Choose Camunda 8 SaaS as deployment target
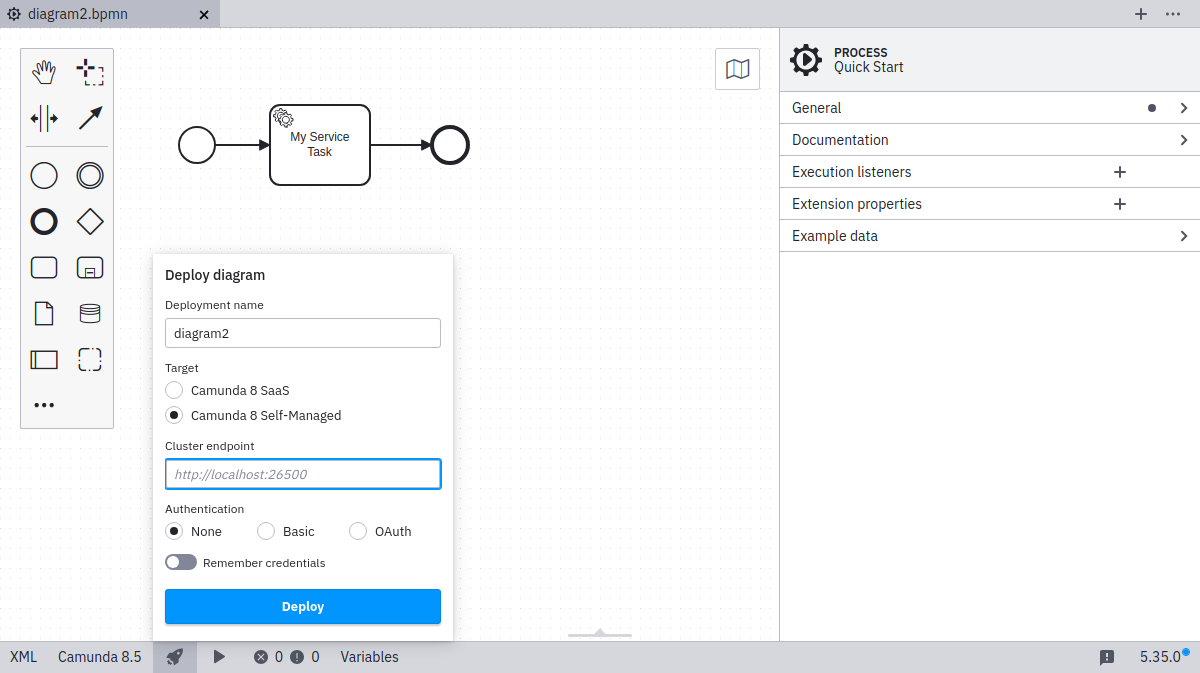1200x673 pixels. 173,390
